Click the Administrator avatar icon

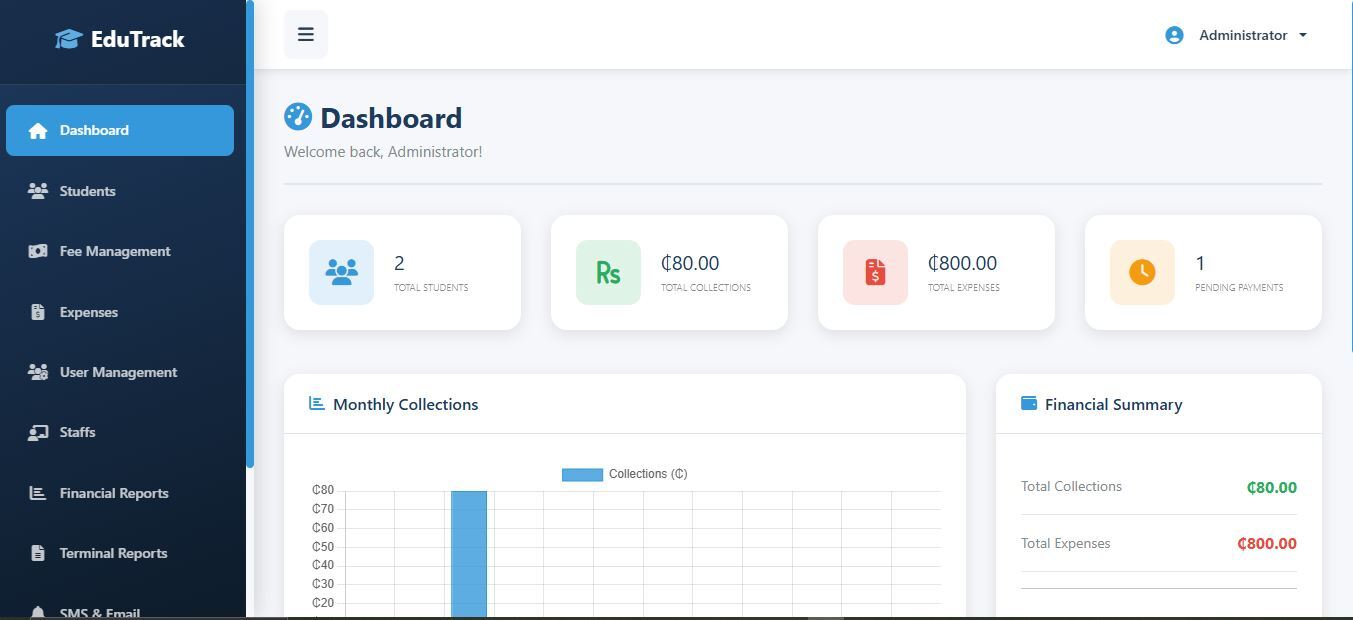[x=1173, y=35]
